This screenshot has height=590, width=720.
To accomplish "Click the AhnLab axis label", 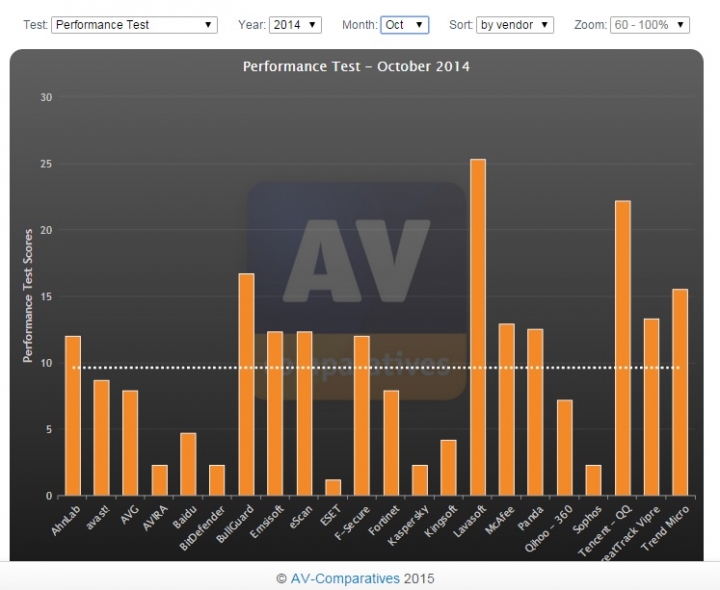I will pos(66,520).
